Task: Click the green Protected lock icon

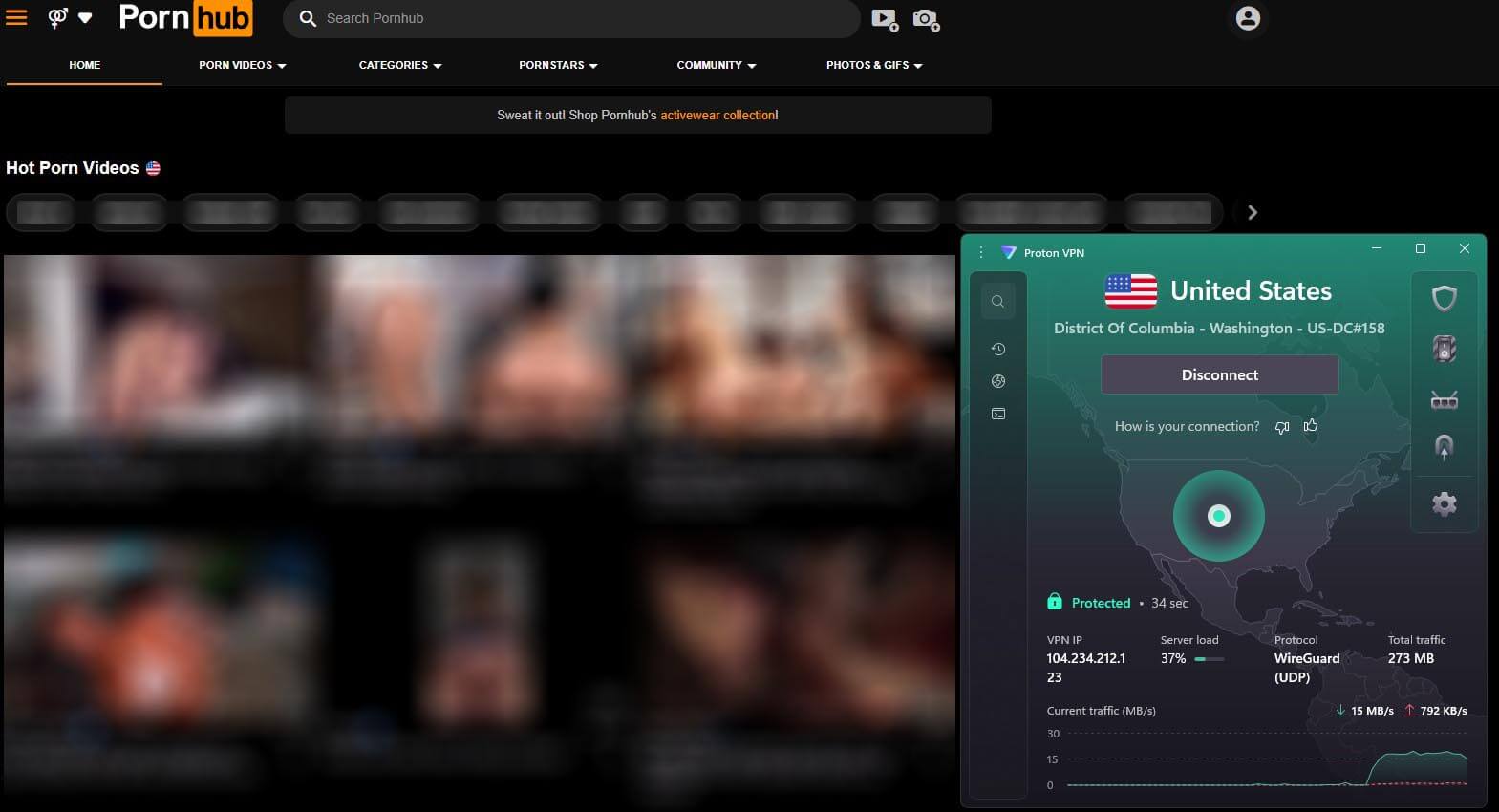Action: click(1054, 602)
